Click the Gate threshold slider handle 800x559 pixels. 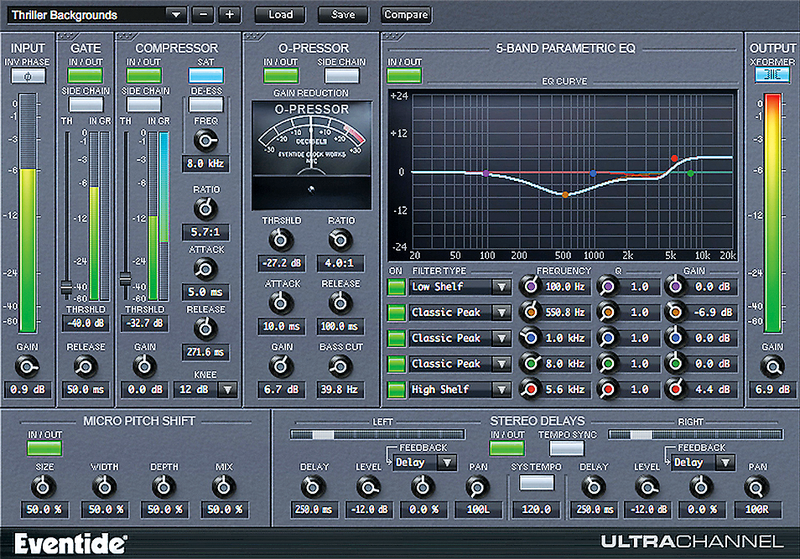pos(66,288)
